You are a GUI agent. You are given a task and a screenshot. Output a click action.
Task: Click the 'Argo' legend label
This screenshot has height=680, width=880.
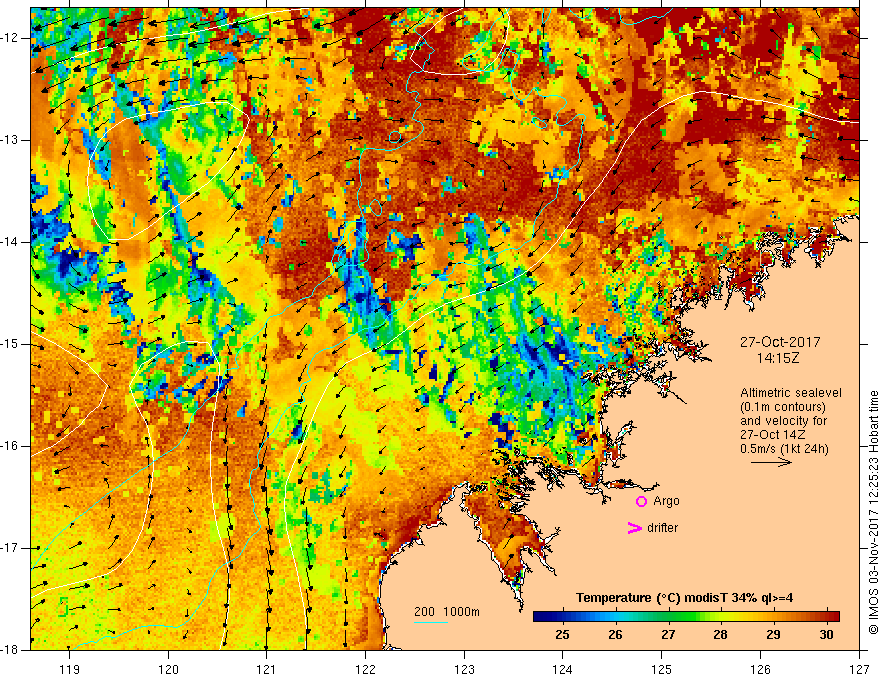(x=666, y=501)
